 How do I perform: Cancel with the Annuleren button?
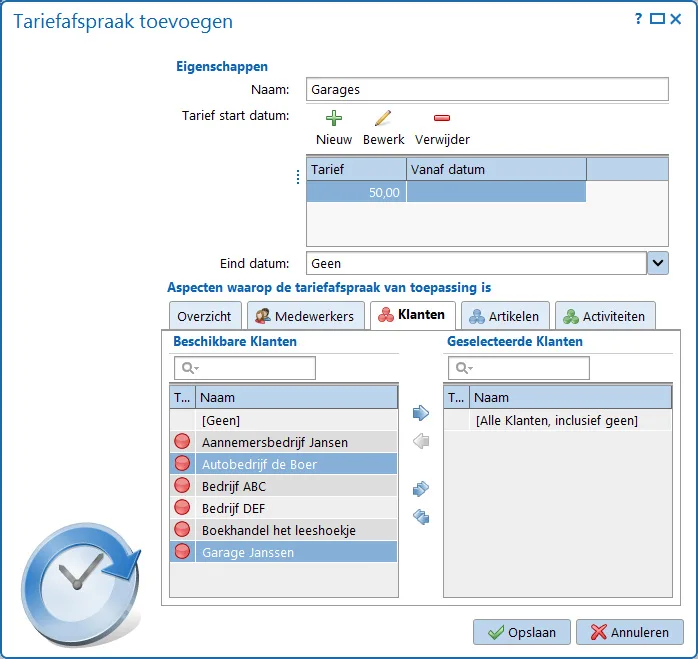(629, 632)
